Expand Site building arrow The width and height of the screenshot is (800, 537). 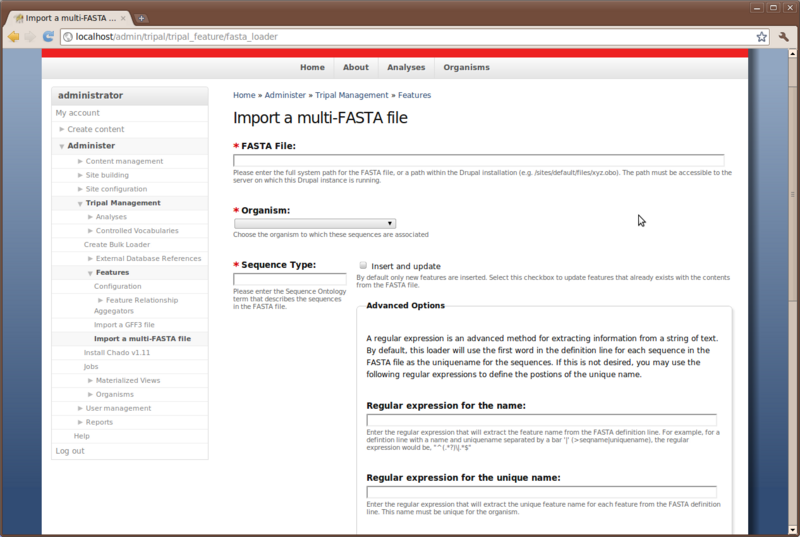(80, 175)
